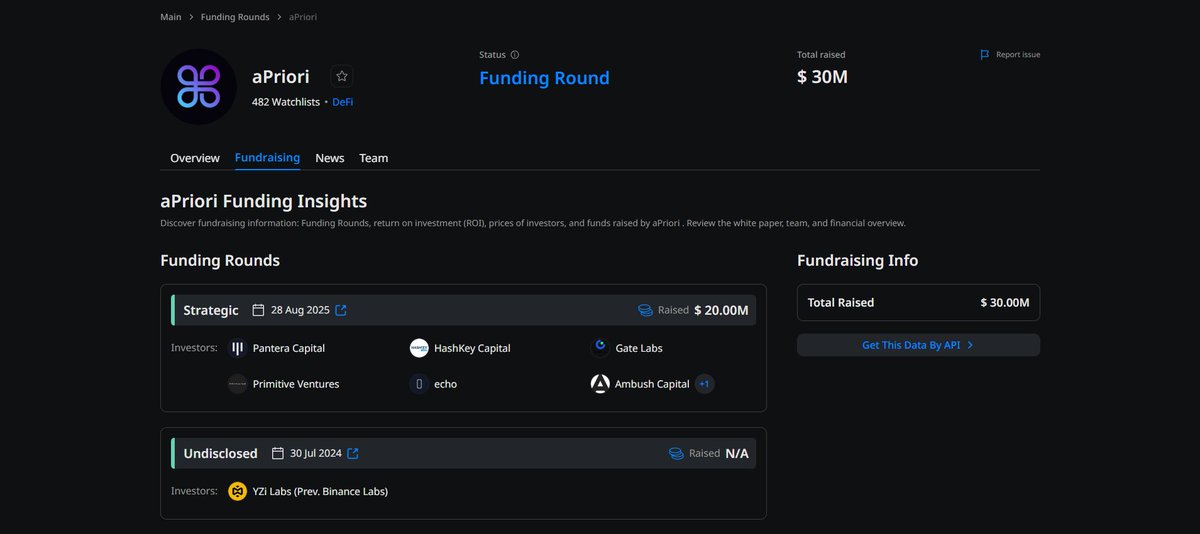Open YZi Labs (Prev. Binance Labs) name
The image size is (1200, 534).
pyautogui.click(x=320, y=491)
